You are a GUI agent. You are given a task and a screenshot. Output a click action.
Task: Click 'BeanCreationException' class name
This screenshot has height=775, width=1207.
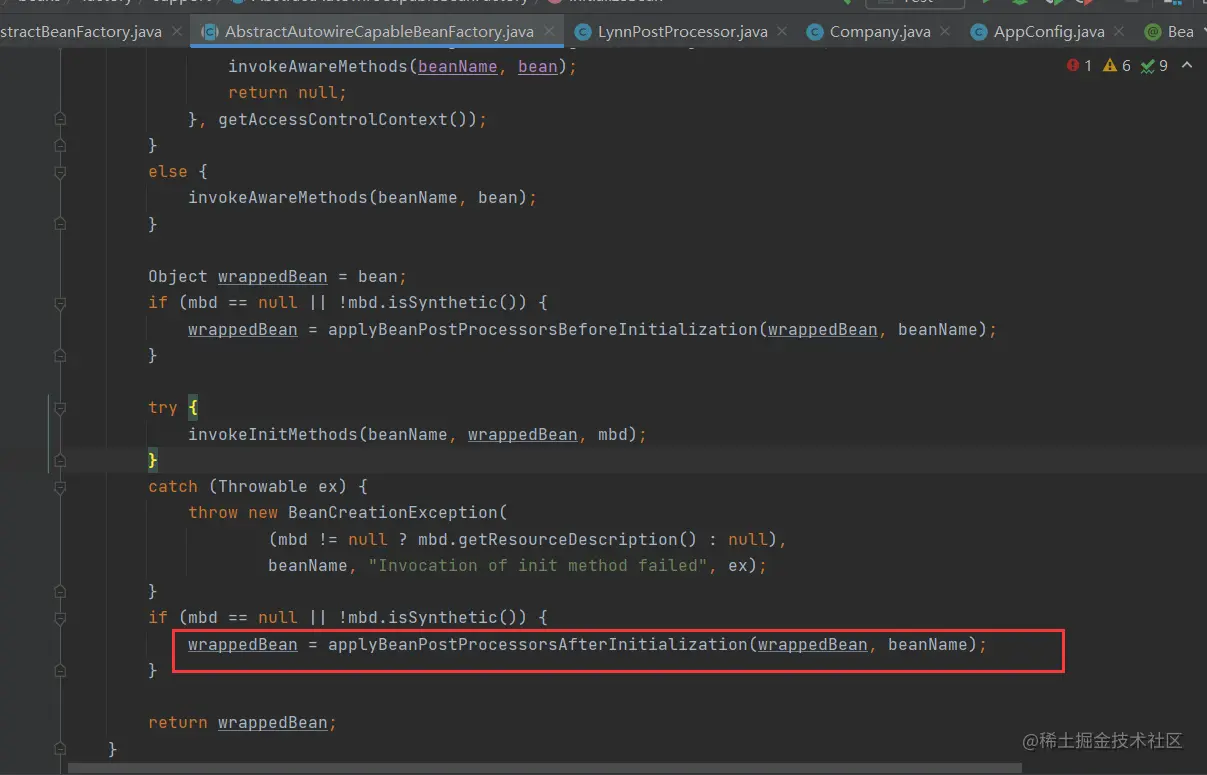(392, 512)
